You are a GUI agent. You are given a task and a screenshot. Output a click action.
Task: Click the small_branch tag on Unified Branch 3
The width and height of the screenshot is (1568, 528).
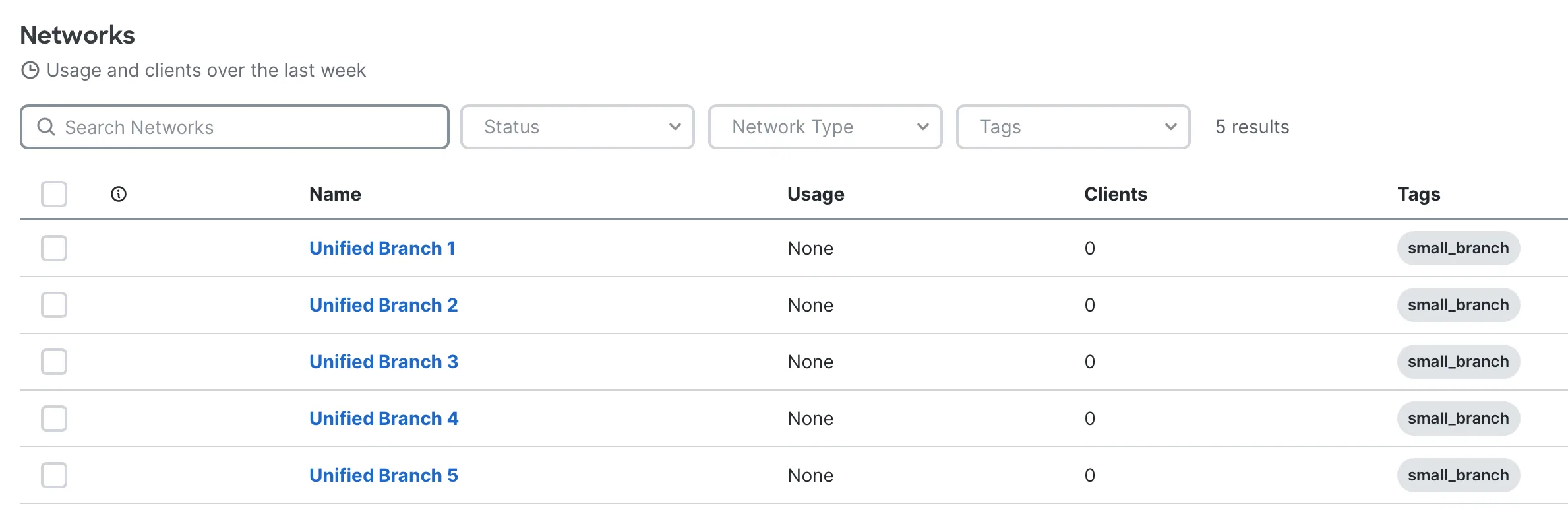click(x=1458, y=362)
